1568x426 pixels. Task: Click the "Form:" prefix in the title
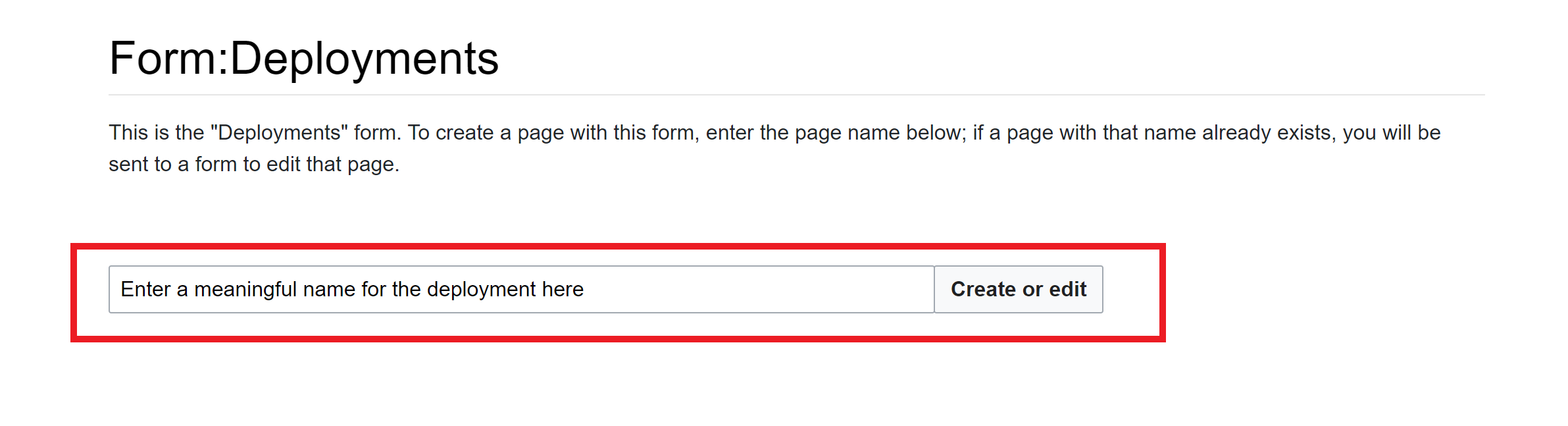(168, 59)
